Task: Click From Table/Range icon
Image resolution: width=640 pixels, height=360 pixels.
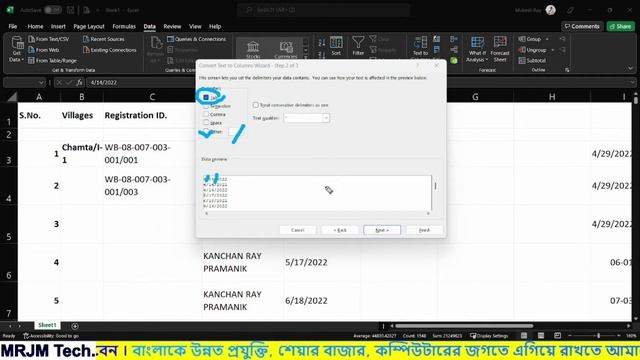Action: [32, 60]
